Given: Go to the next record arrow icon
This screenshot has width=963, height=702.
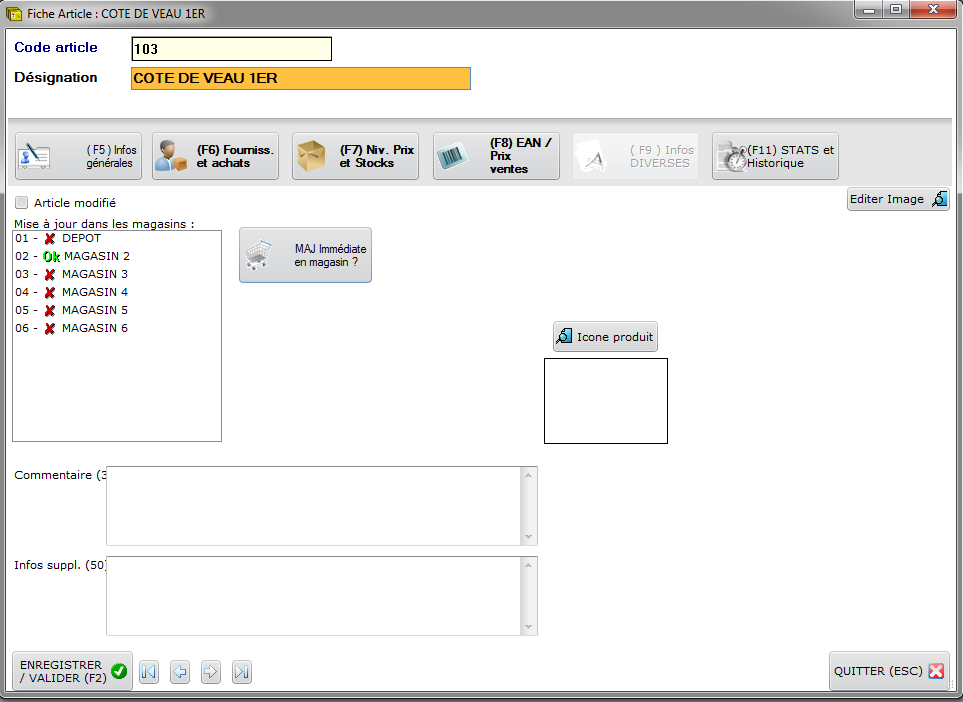Looking at the screenshot, I should pyautogui.click(x=211, y=672).
